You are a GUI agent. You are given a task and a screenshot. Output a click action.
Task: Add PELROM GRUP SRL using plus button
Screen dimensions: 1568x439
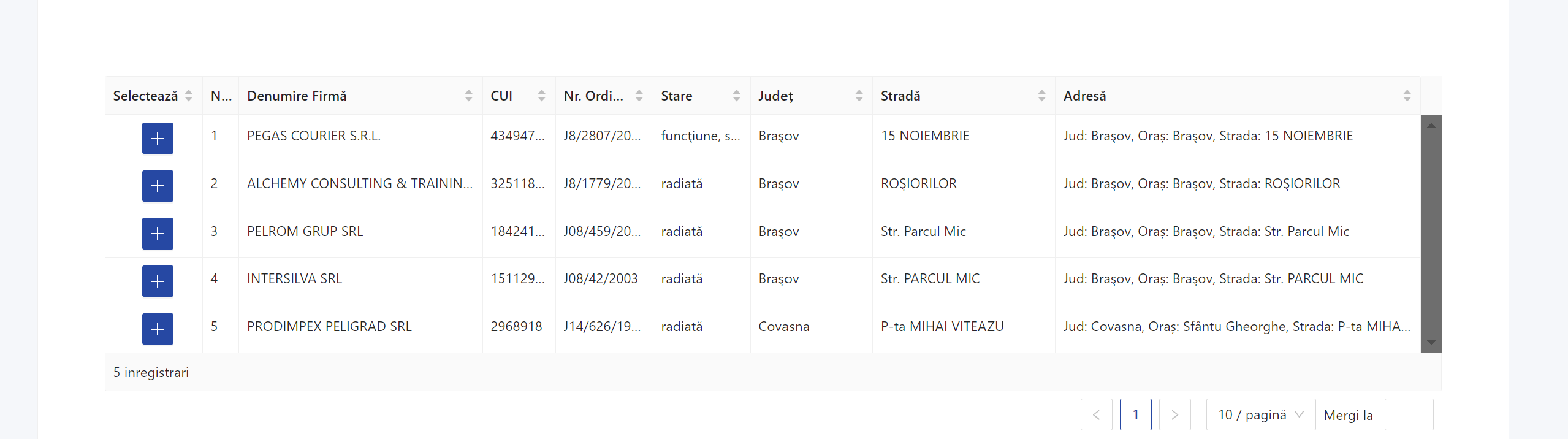pyautogui.click(x=158, y=234)
